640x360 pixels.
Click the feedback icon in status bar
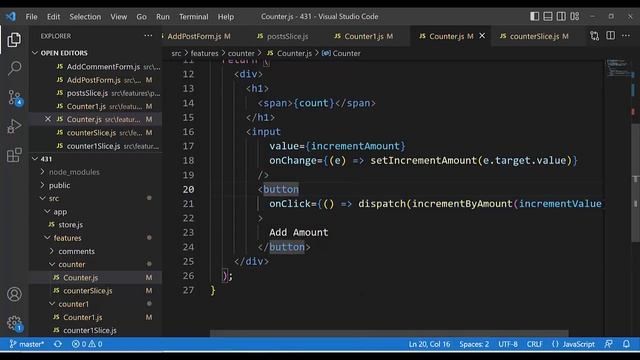tap(609, 344)
